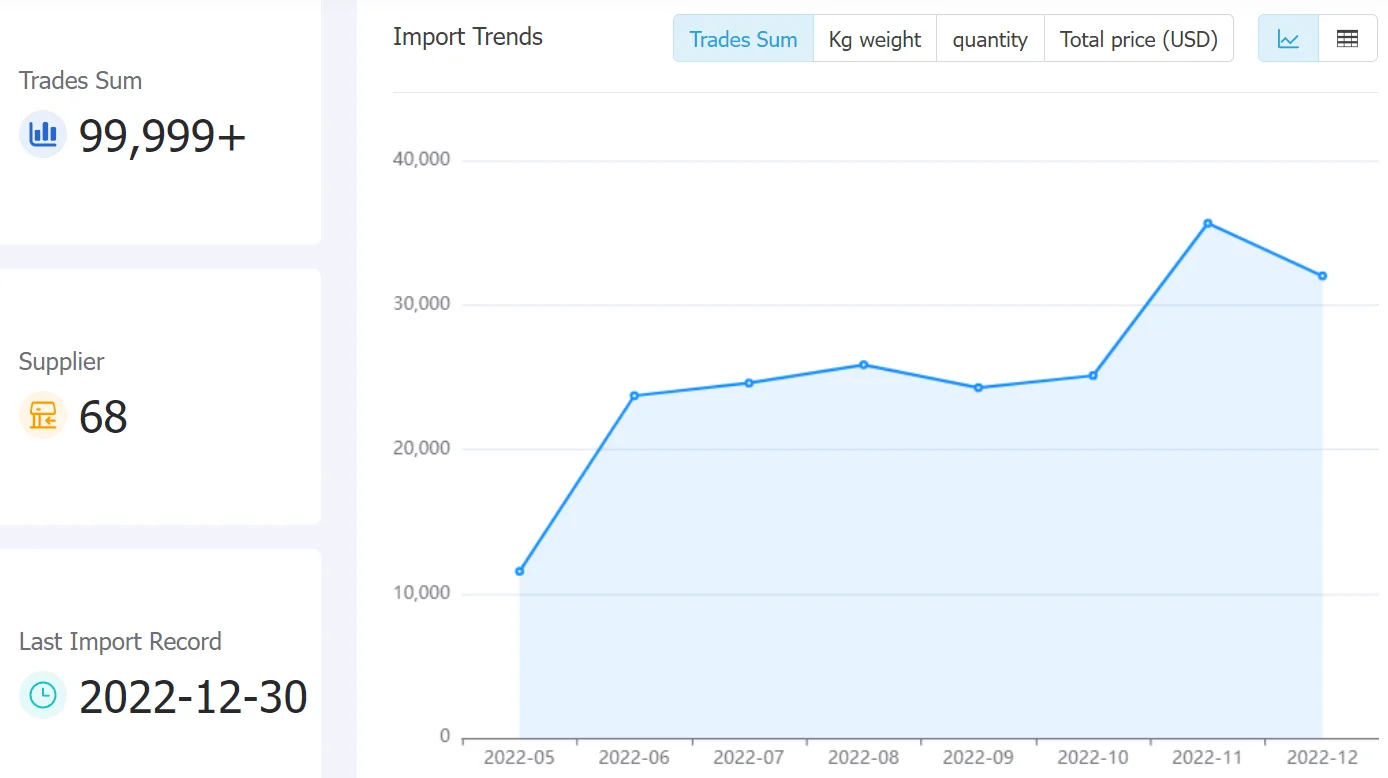This screenshot has width=1388, height=778.
Task: Click the 2022-10 x-axis label
Action: point(1093,757)
